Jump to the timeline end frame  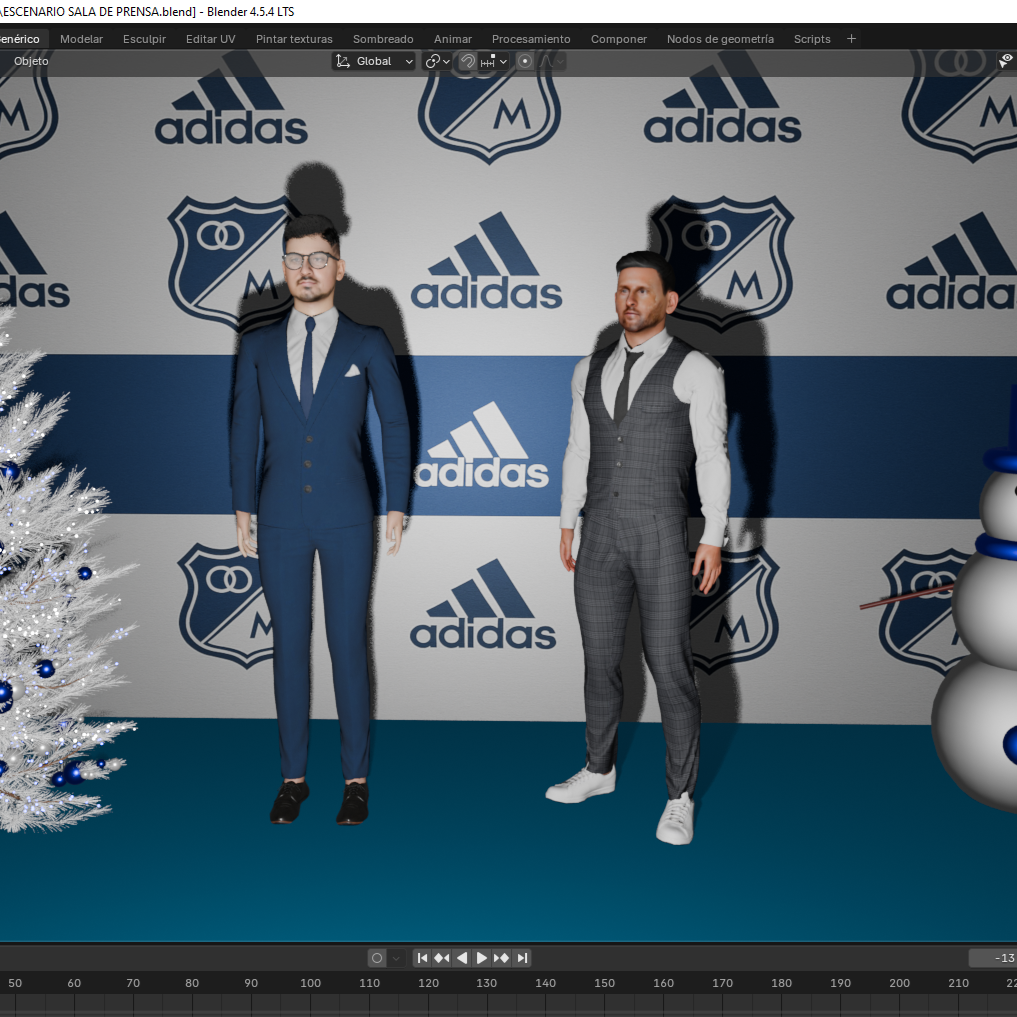(x=522, y=958)
